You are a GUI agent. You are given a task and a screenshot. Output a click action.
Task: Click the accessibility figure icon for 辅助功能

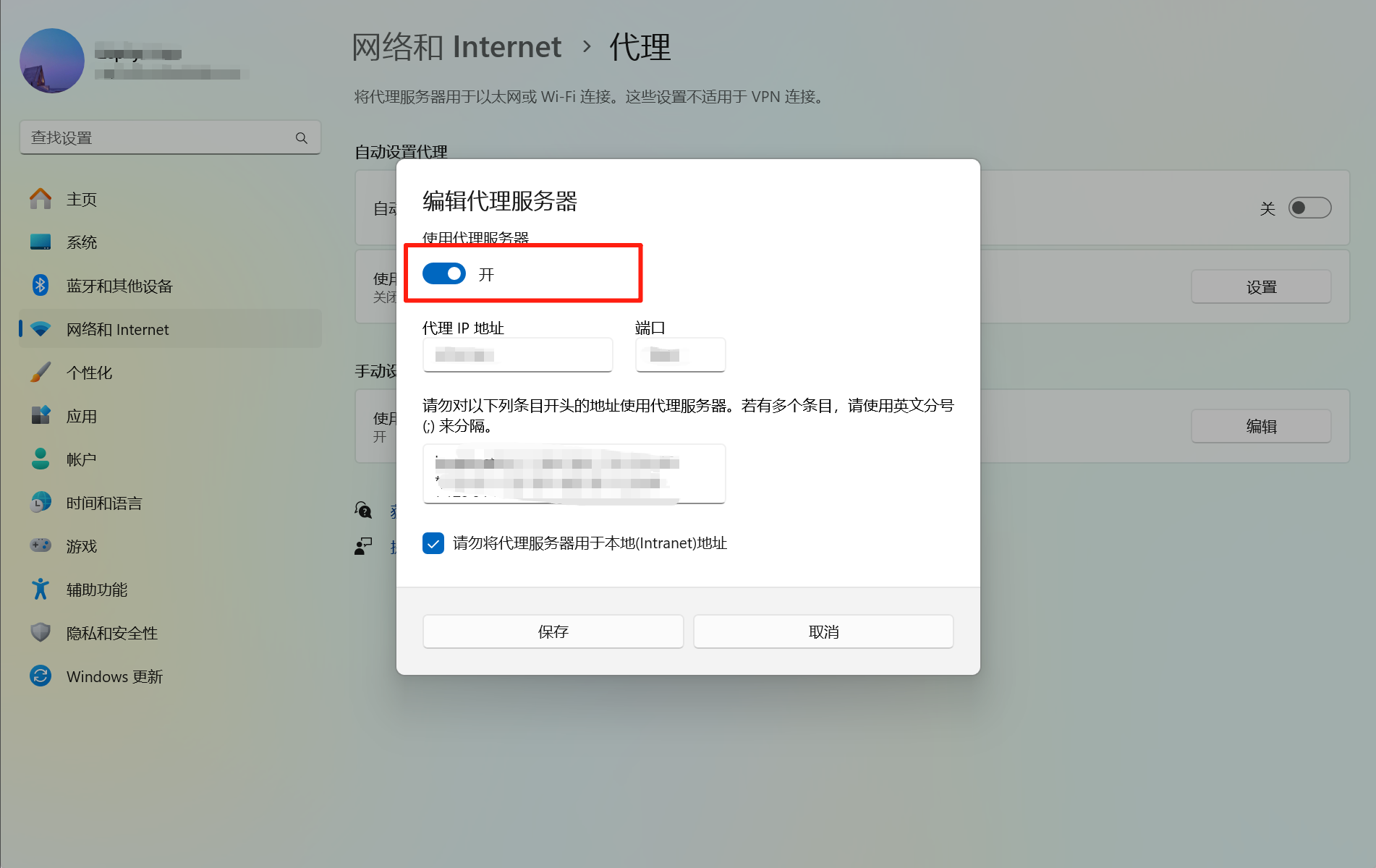click(x=41, y=589)
